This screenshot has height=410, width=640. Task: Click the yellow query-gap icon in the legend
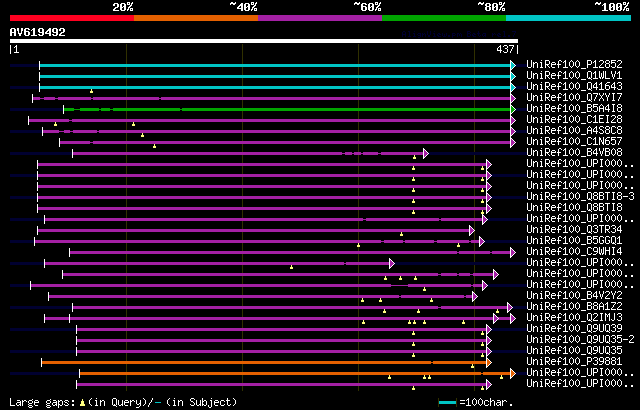point(82,403)
